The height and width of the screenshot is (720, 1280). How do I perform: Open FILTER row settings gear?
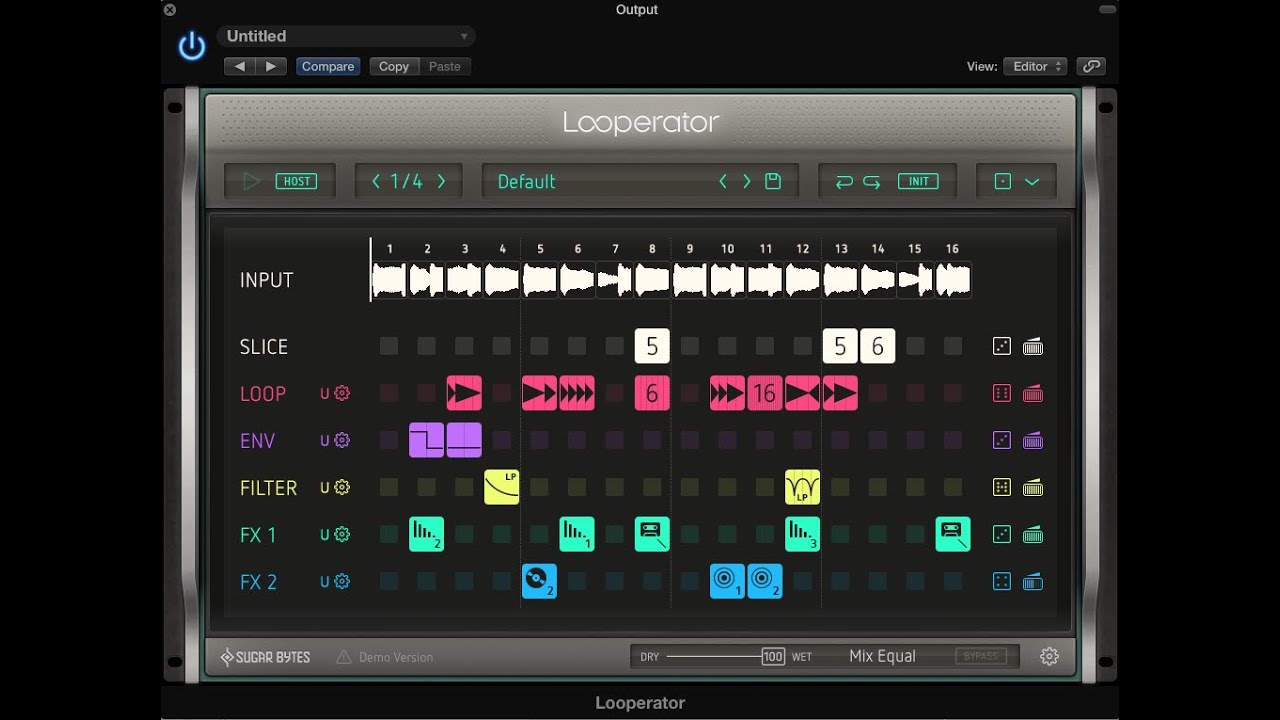coord(342,487)
